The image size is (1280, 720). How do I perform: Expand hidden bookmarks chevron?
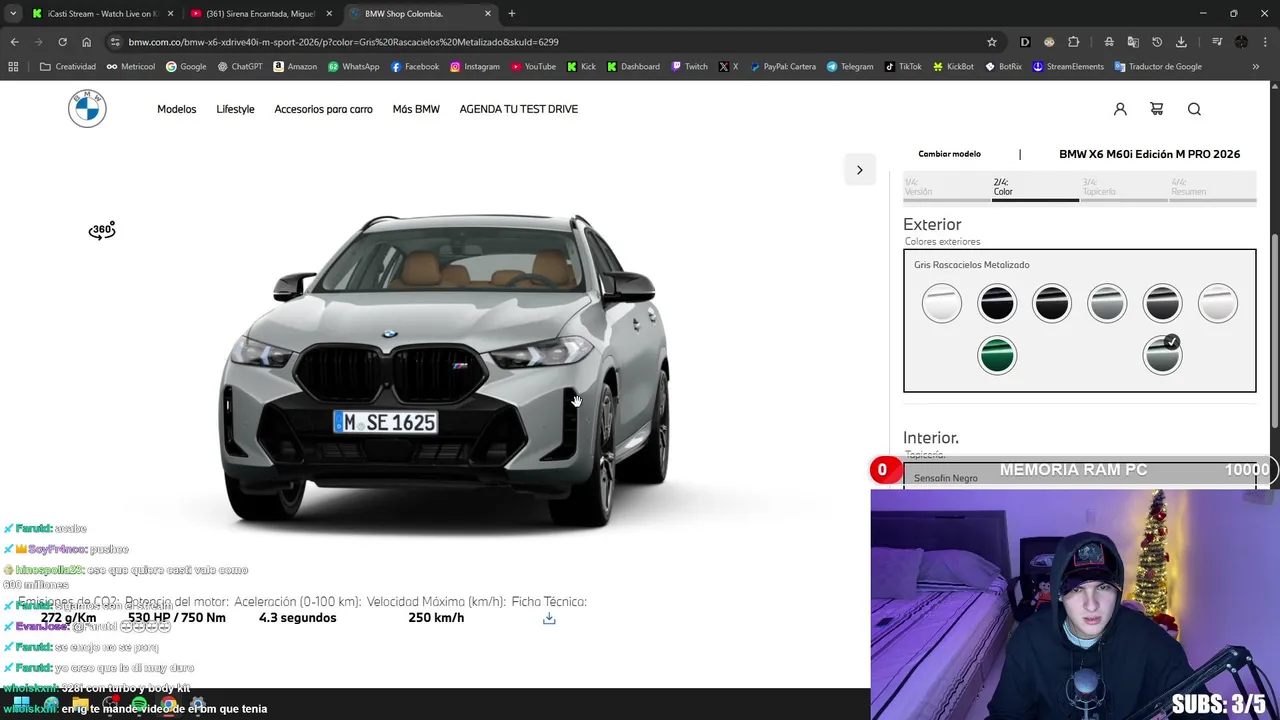point(1256,67)
